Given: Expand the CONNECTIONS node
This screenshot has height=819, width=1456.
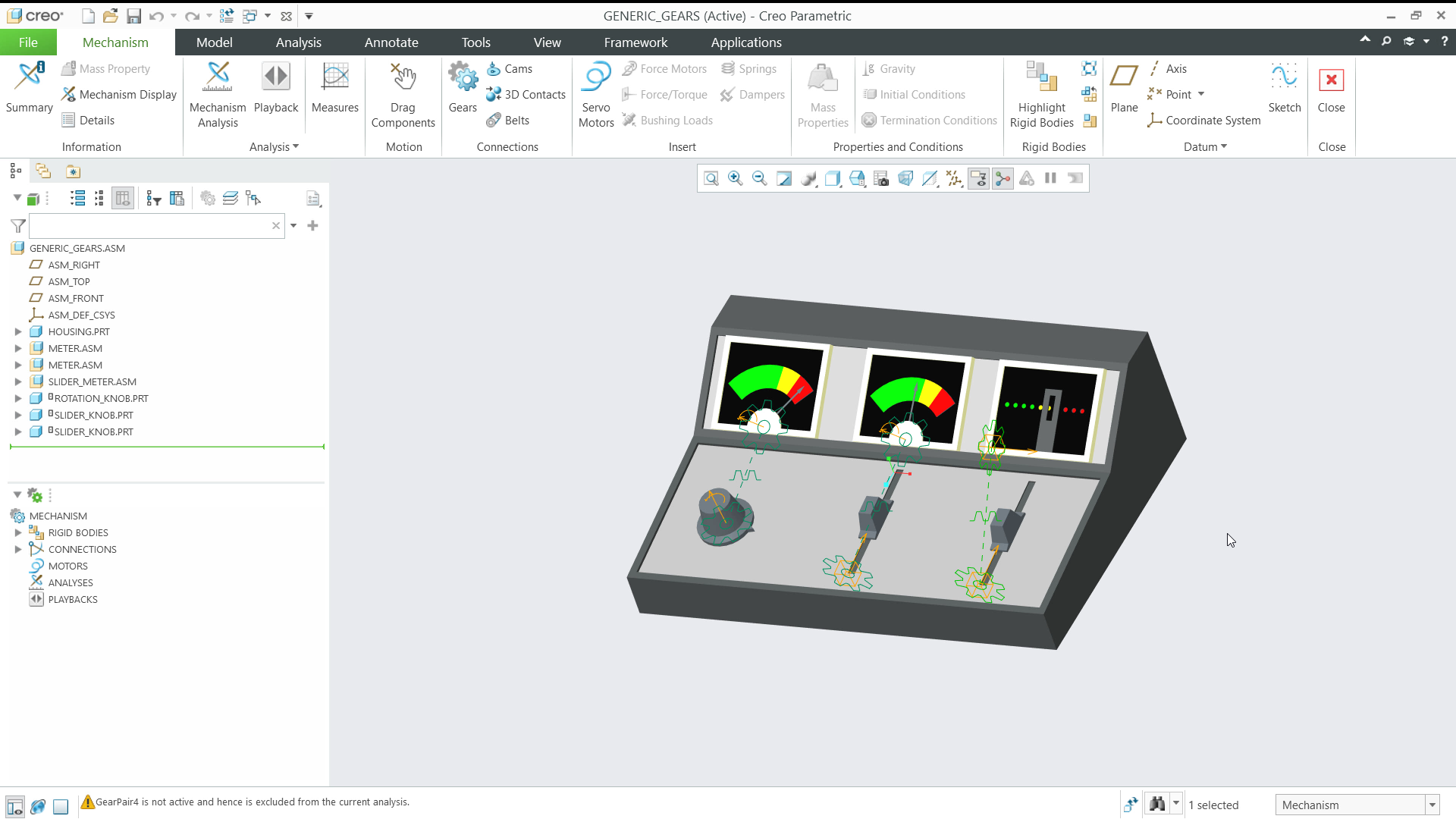Looking at the screenshot, I should pyautogui.click(x=18, y=550).
